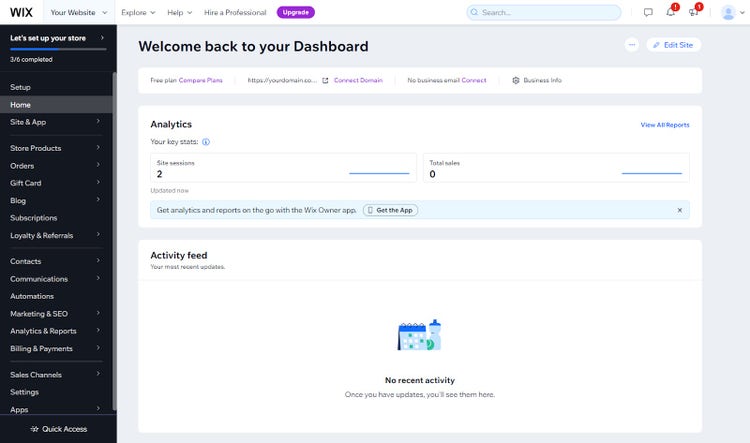This screenshot has width=750, height=443.
Task: Click the View All Reports link
Action: click(x=665, y=125)
